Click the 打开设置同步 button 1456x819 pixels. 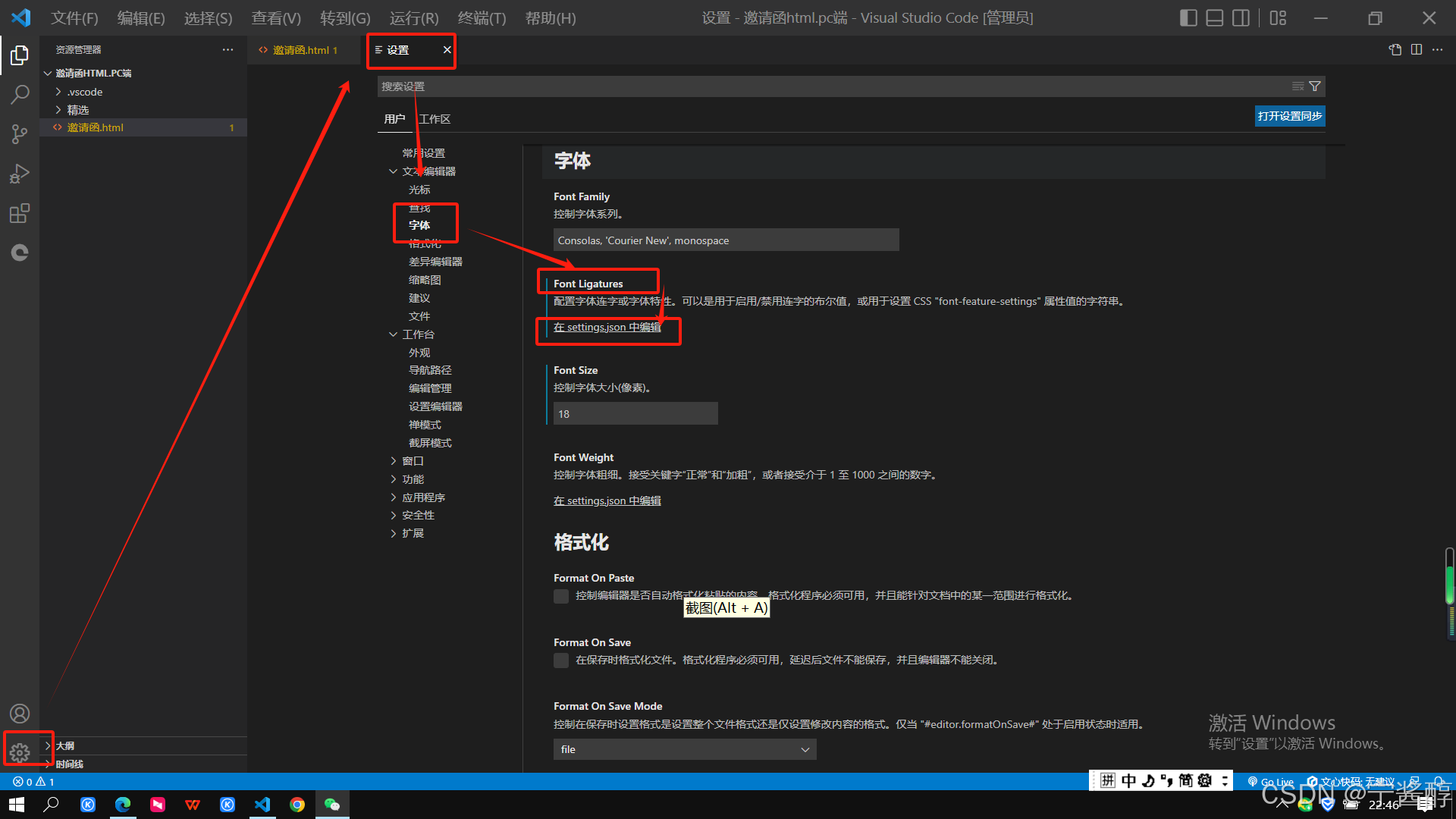tap(1289, 116)
